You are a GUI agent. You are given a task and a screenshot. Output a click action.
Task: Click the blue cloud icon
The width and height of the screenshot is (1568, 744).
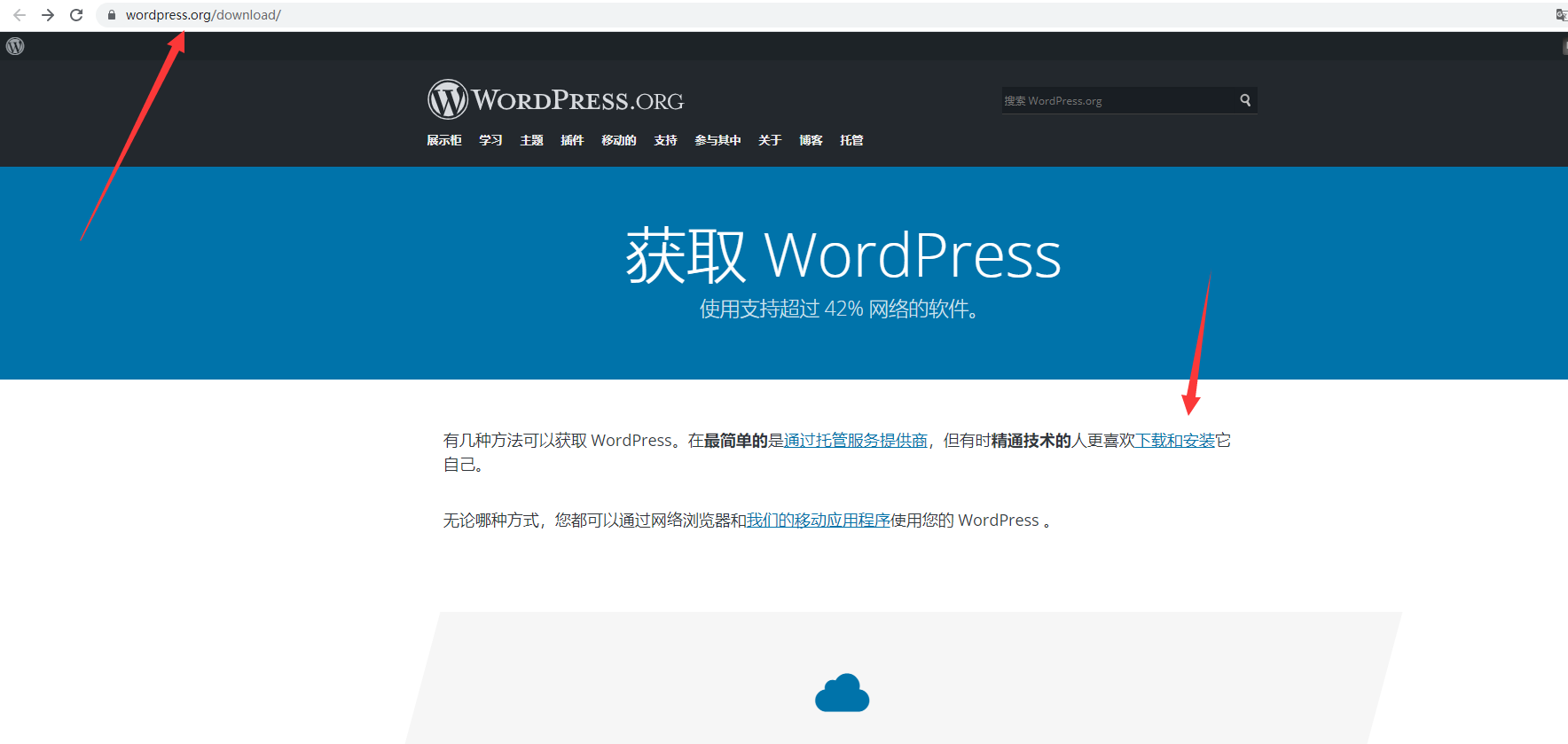pos(842,693)
